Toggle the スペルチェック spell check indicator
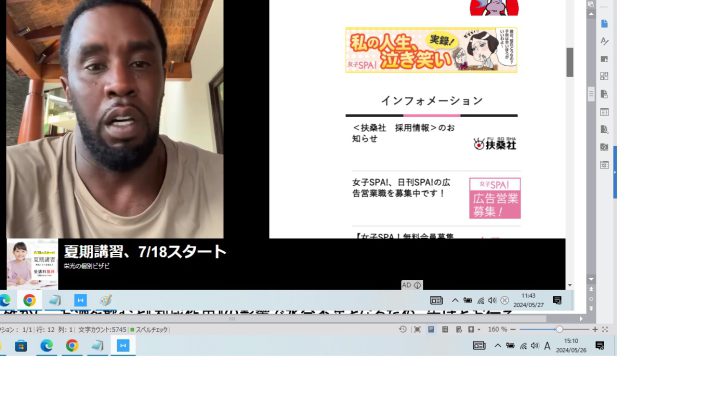The image size is (710, 399). (x=149, y=330)
